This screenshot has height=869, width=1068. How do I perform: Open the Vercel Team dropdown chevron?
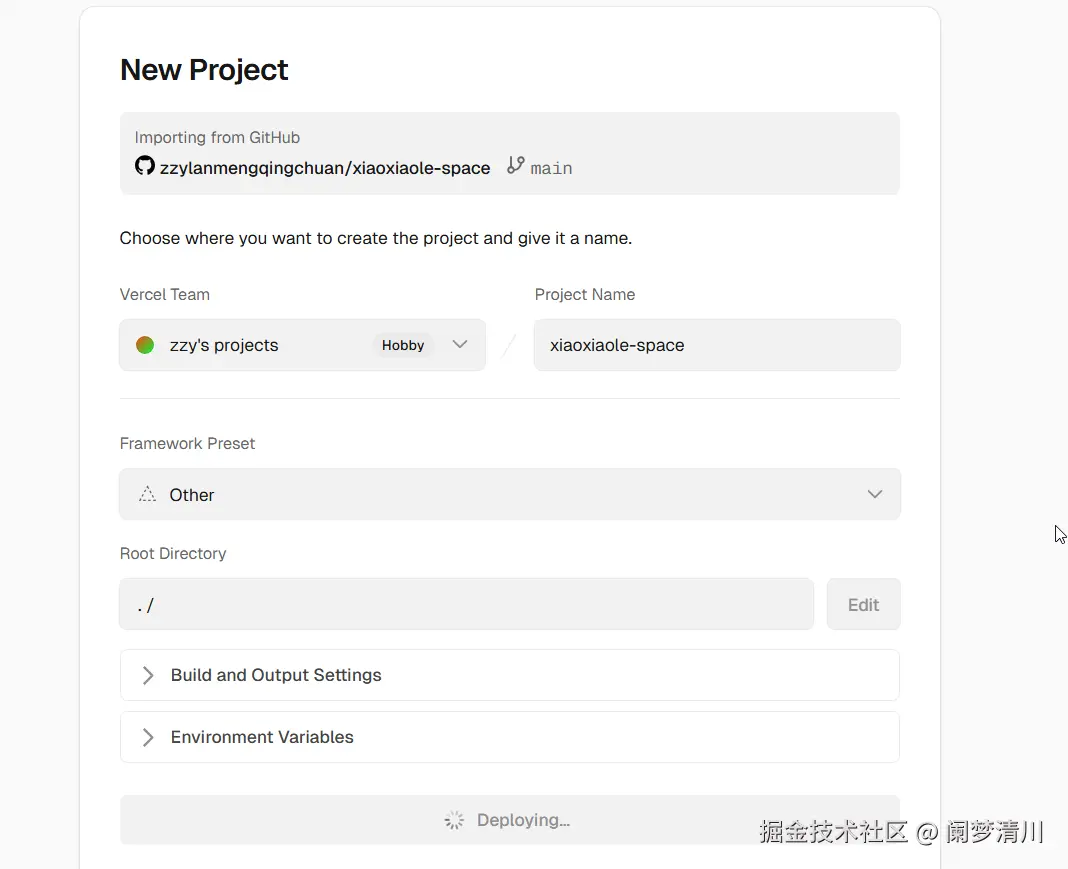point(460,344)
